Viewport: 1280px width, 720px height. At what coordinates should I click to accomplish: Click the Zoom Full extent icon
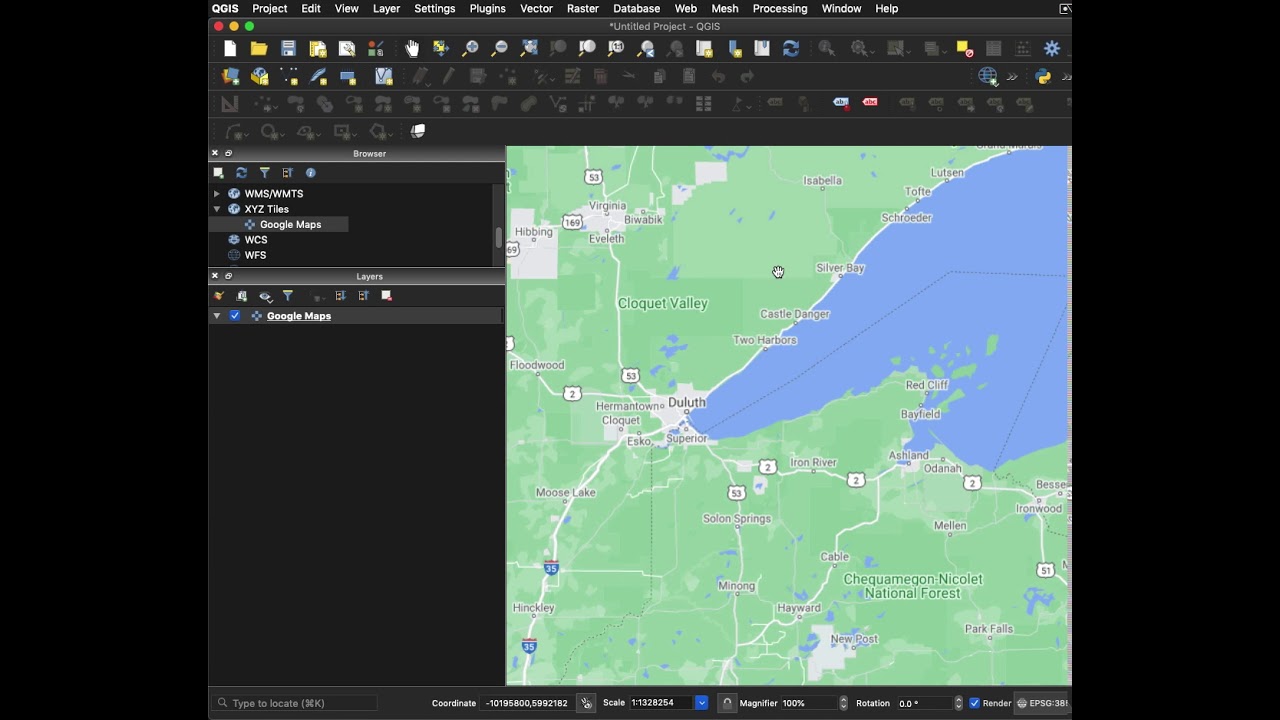click(529, 48)
